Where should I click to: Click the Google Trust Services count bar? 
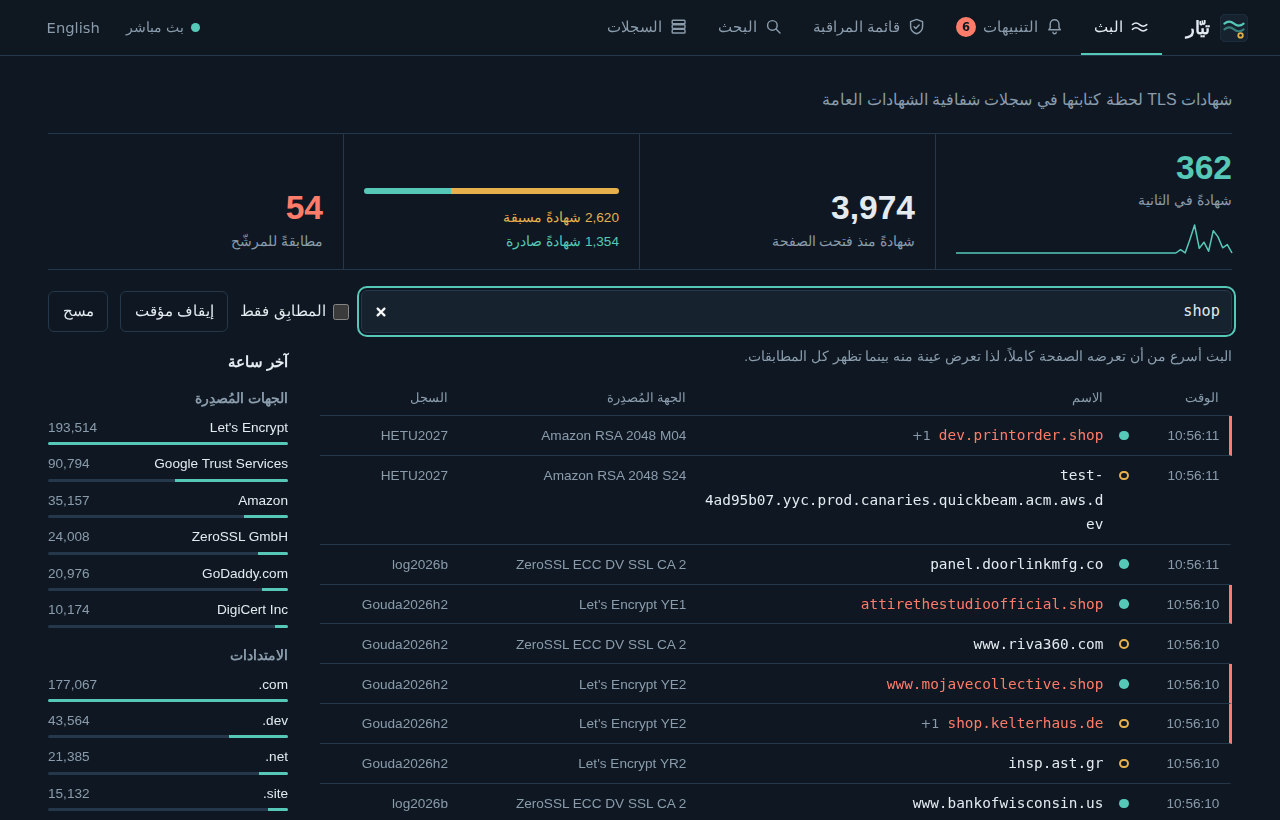168,480
